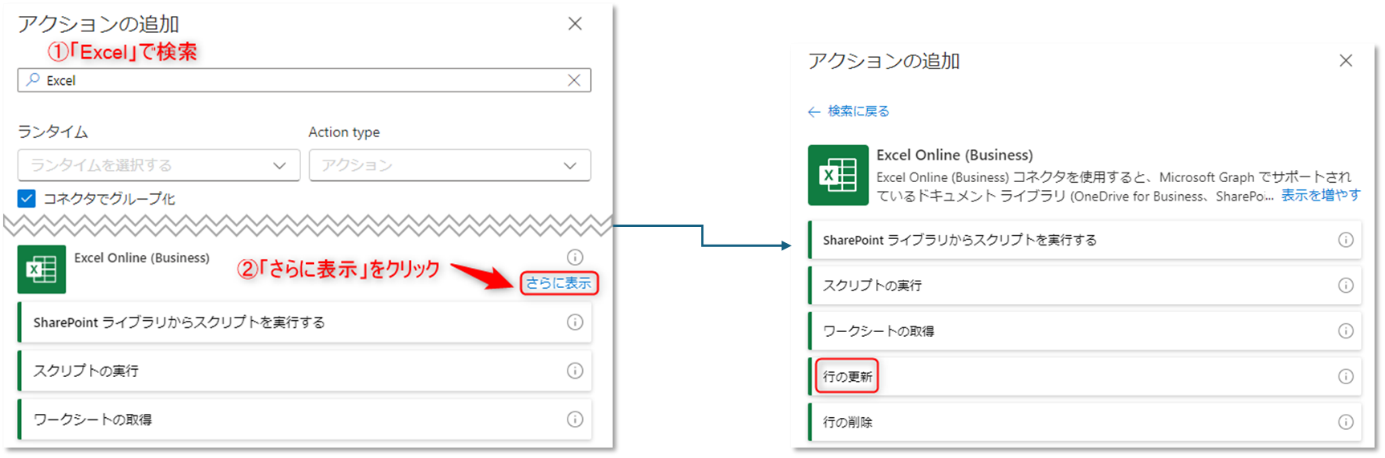Toggle the コネクタでグループ化 checkbox
Viewport: 1385px width, 458px height.
click(x=27, y=198)
